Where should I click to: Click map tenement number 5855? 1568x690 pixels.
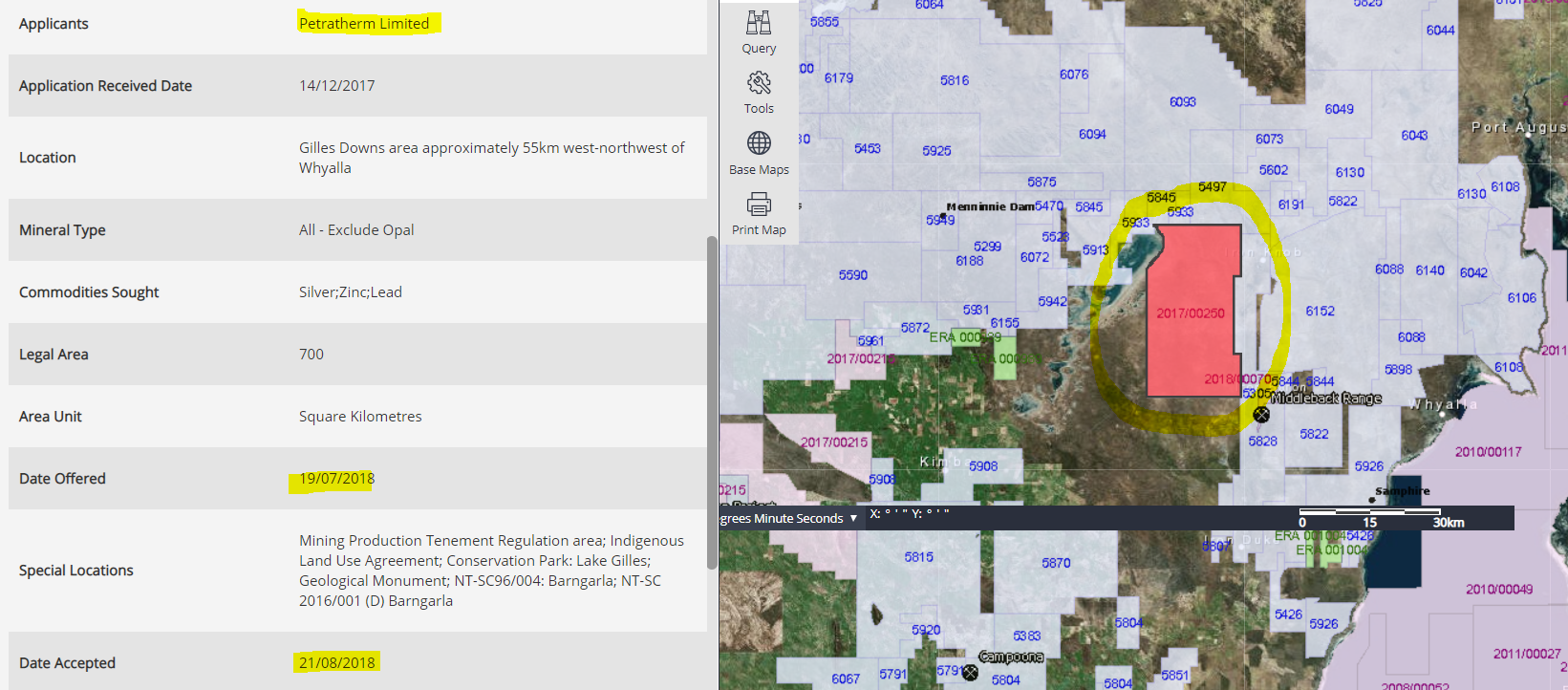(825, 22)
